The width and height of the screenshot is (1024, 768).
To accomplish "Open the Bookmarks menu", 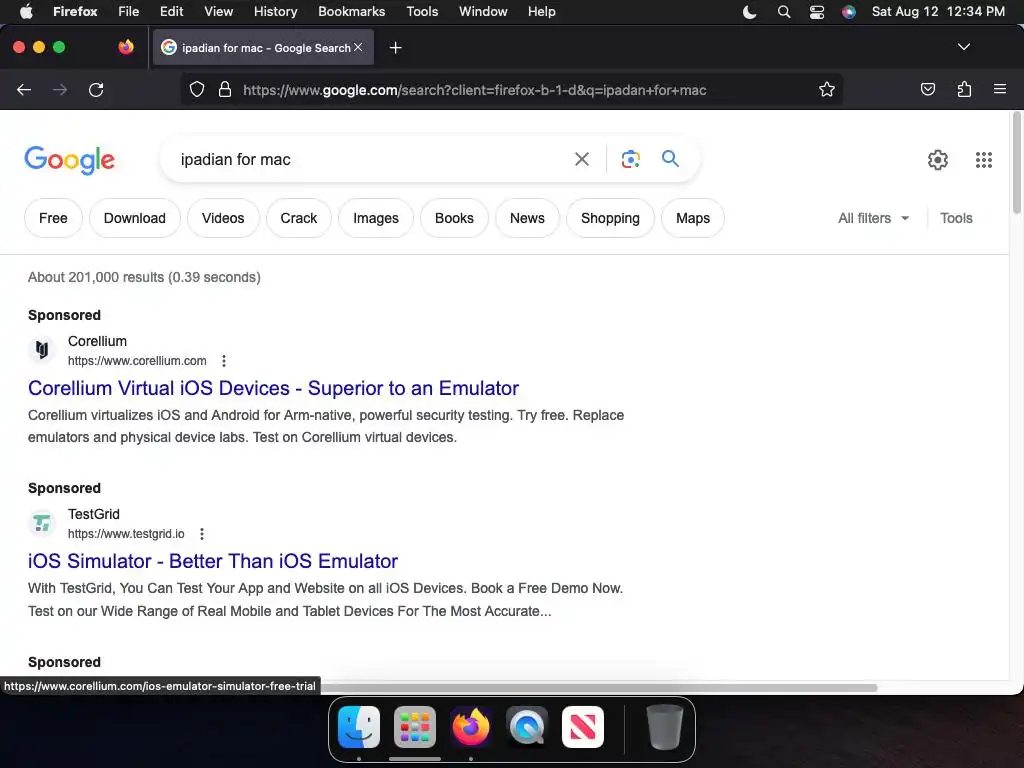I will click(351, 12).
